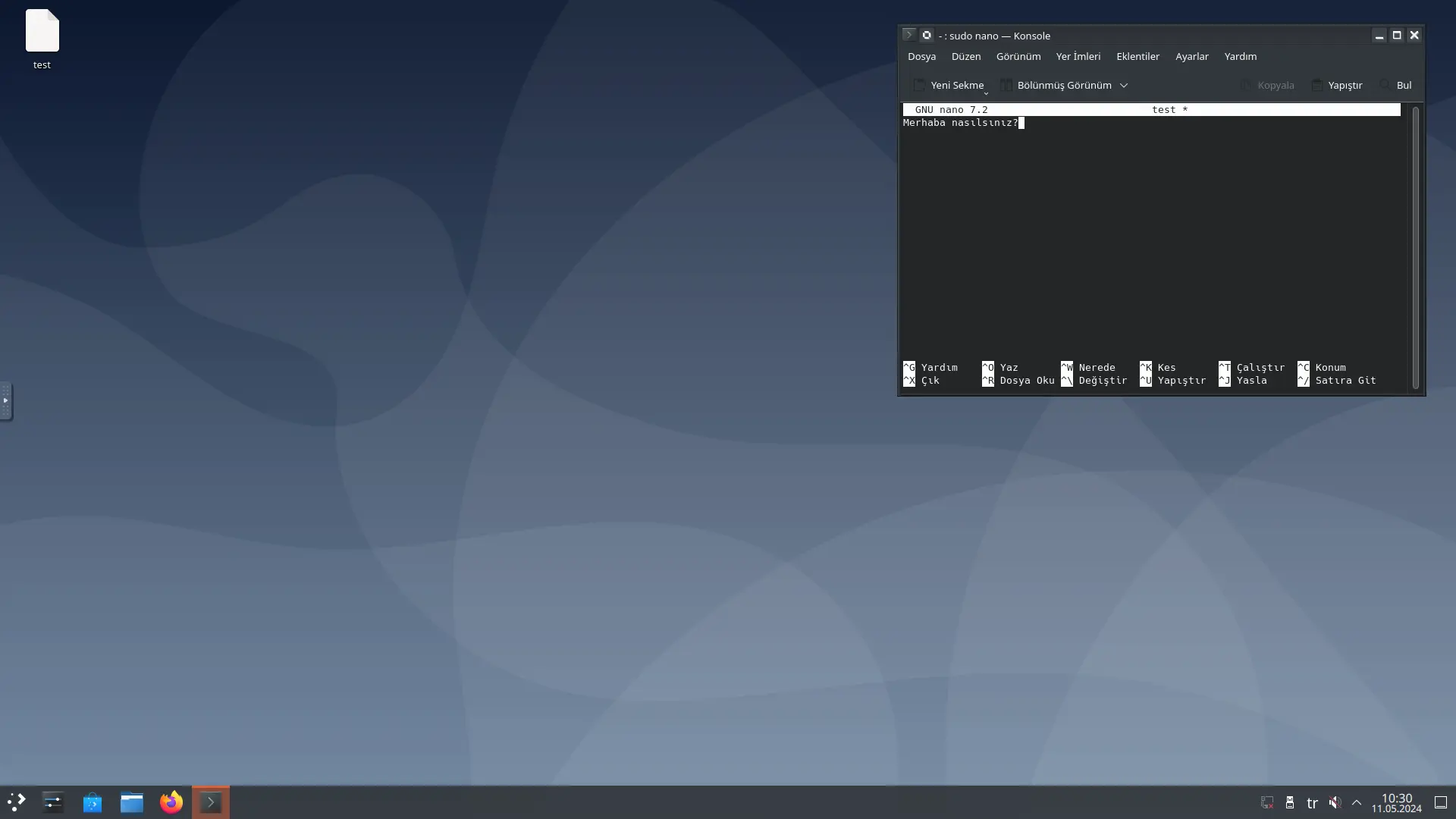Click the ^U Yapıştır shortcut label in nano
1456x819 pixels.
[x=1173, y=381]
